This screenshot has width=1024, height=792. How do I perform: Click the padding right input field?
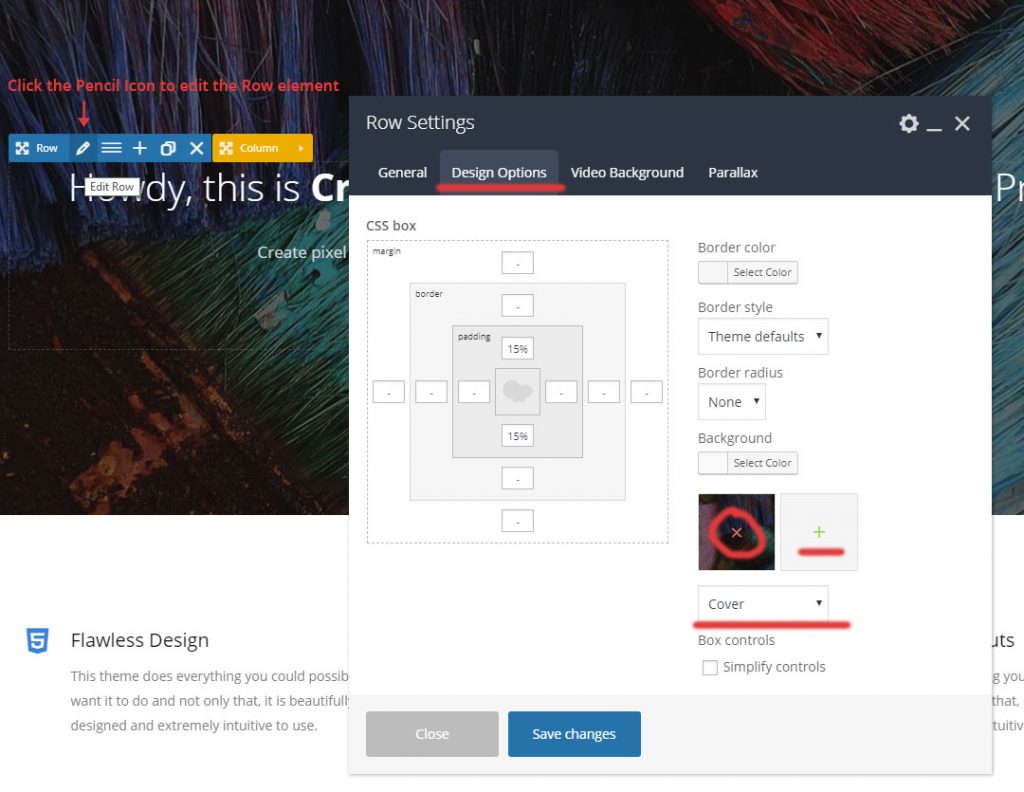point(561,392)
